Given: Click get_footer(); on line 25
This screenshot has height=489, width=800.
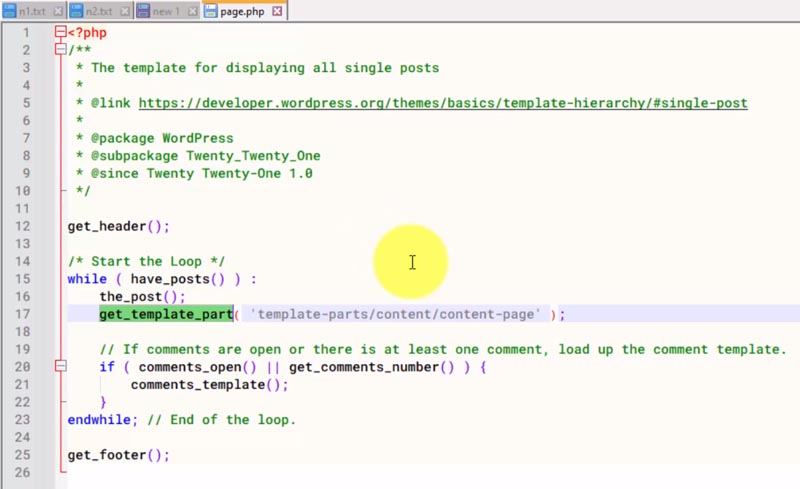Looking at the screenshot, I should click(x=118, y=455).
